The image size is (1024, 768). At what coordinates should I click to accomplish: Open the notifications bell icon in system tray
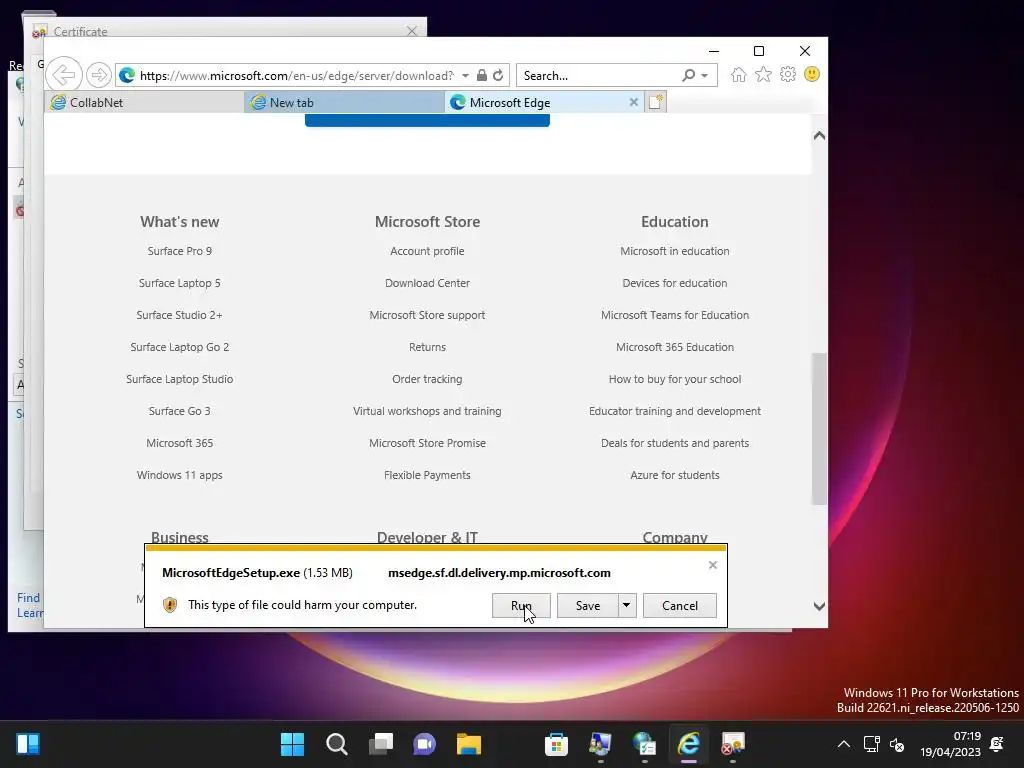click(997, 744)
